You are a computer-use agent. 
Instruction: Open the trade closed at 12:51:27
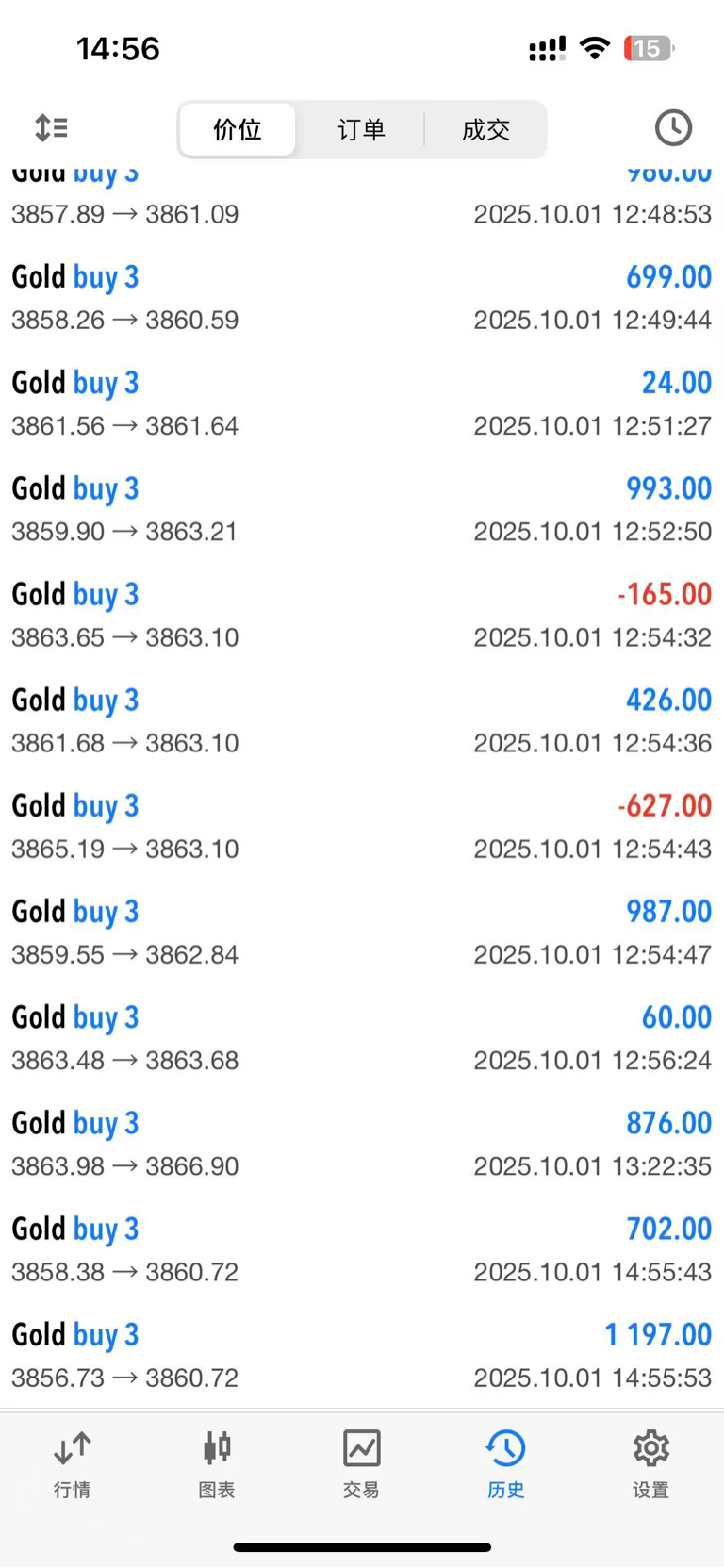pos(362,403)
